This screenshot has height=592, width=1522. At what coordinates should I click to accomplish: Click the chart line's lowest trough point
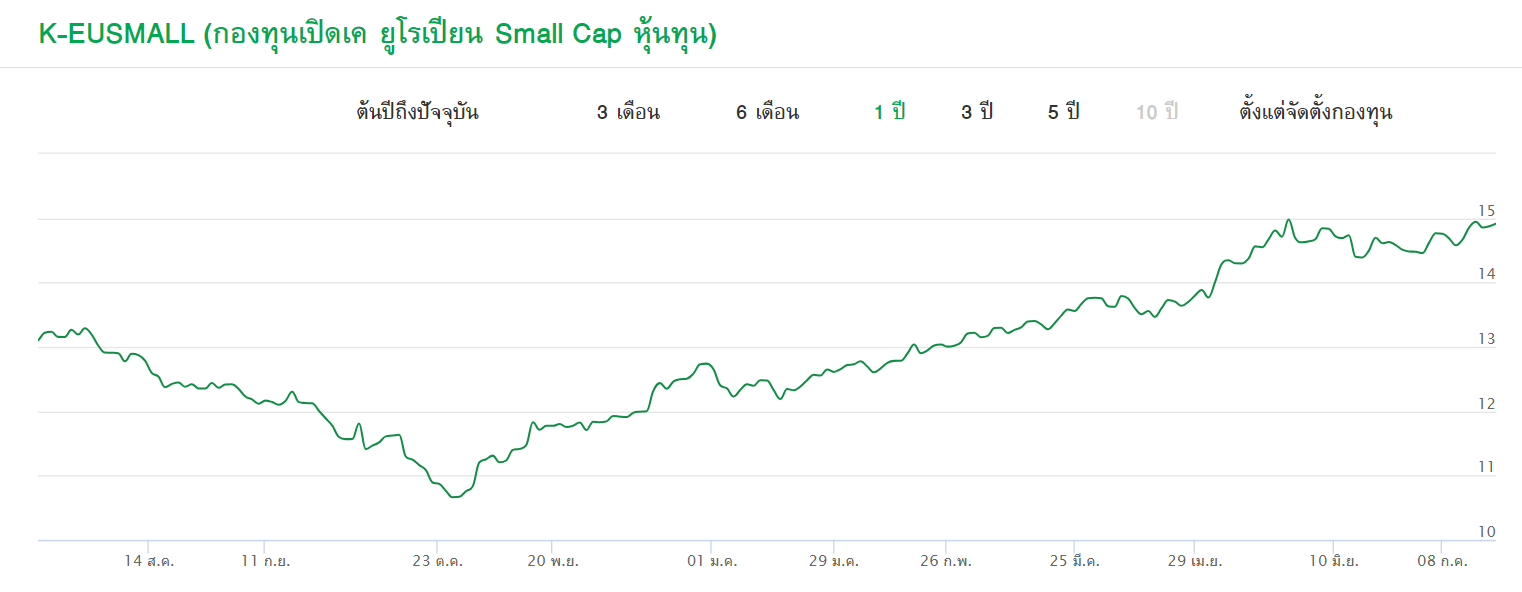[455, 497]
